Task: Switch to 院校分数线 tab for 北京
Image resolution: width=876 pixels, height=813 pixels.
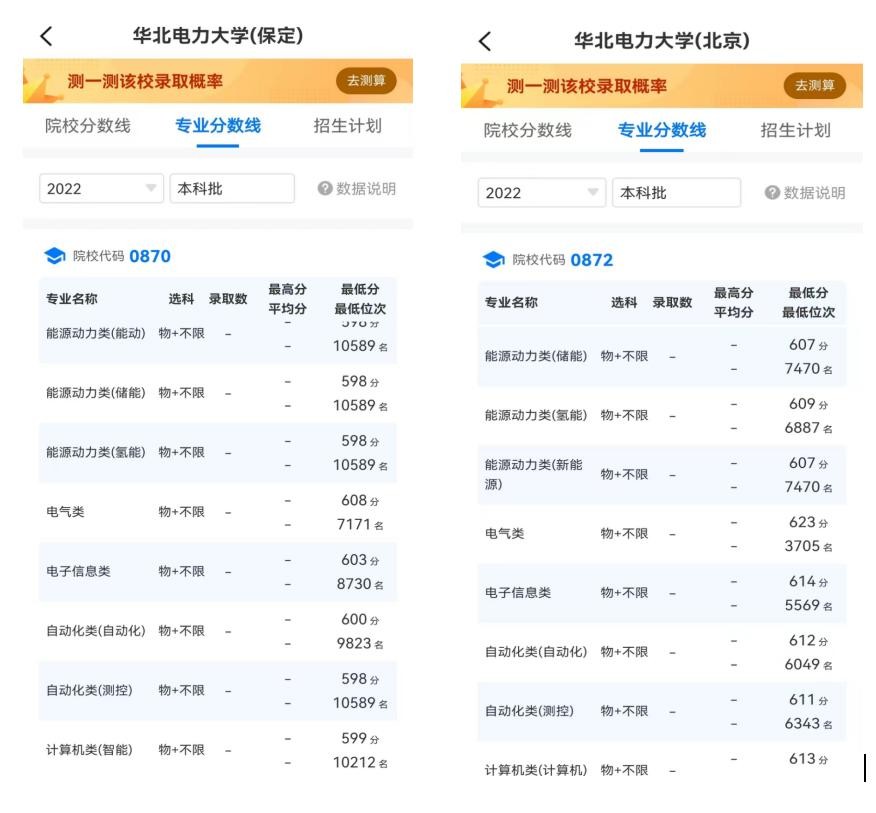Action: point(528,130)
